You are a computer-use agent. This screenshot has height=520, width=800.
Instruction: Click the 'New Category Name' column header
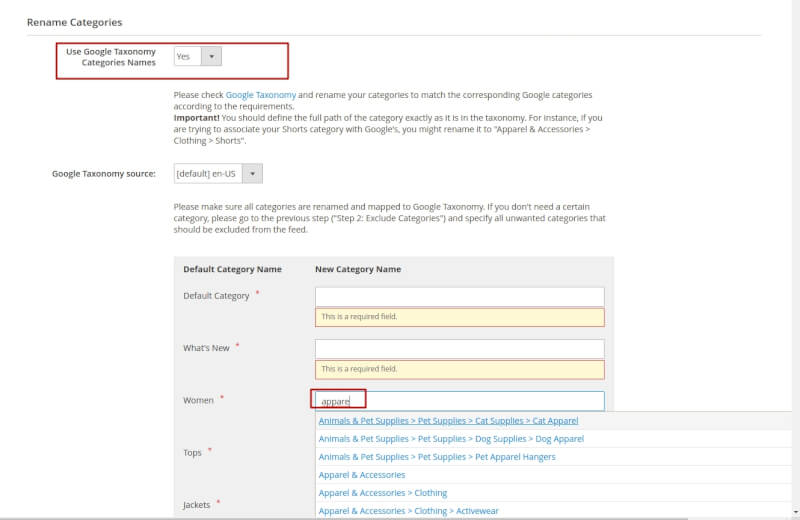[357, 269]
